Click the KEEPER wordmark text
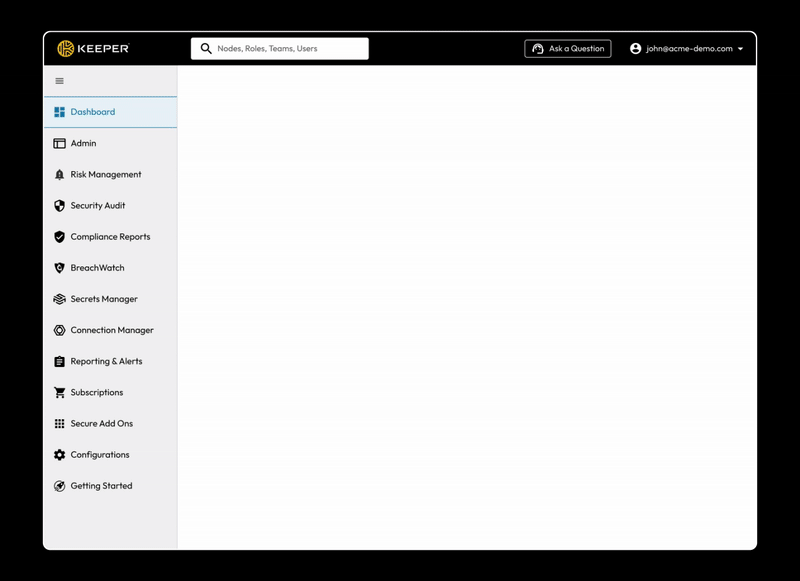The width and height of the screenshot is (800, 581). click(x=103, y=48)
